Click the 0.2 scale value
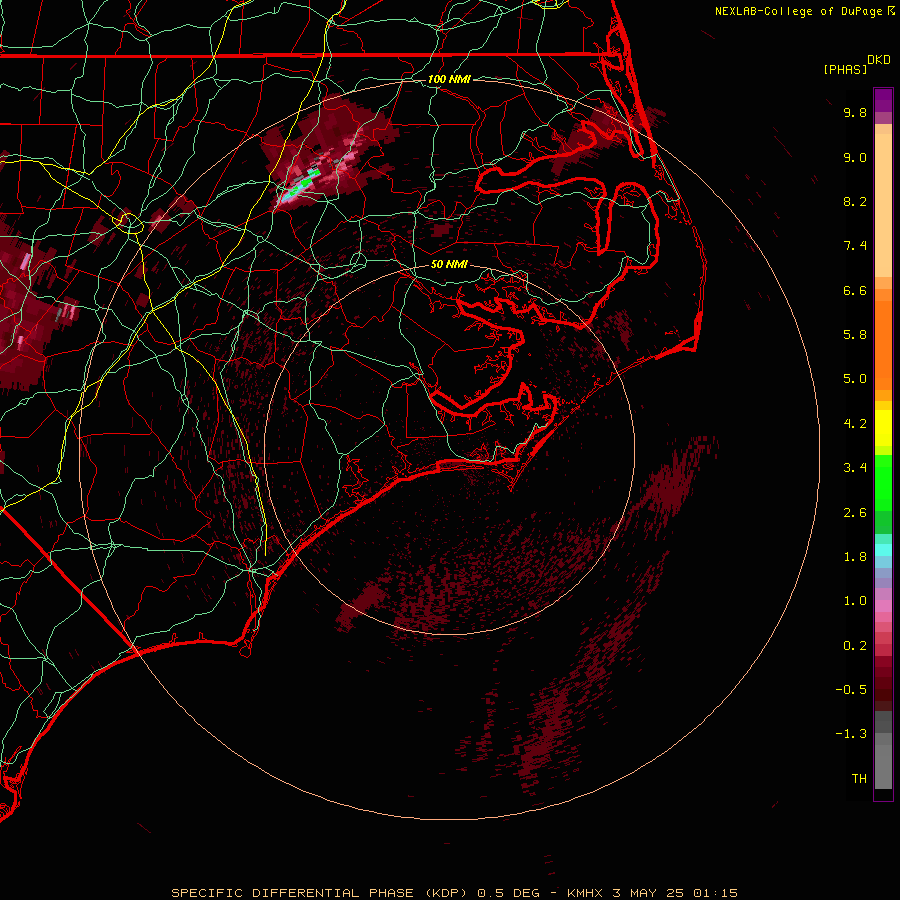Image resolution: width=900 pixels, height=900 pixels. click(x=855, y=646)
